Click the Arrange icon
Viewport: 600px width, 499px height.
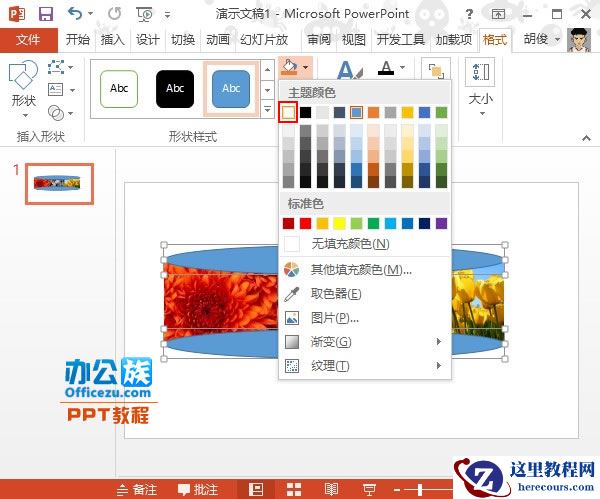click(x=436, y=71)
